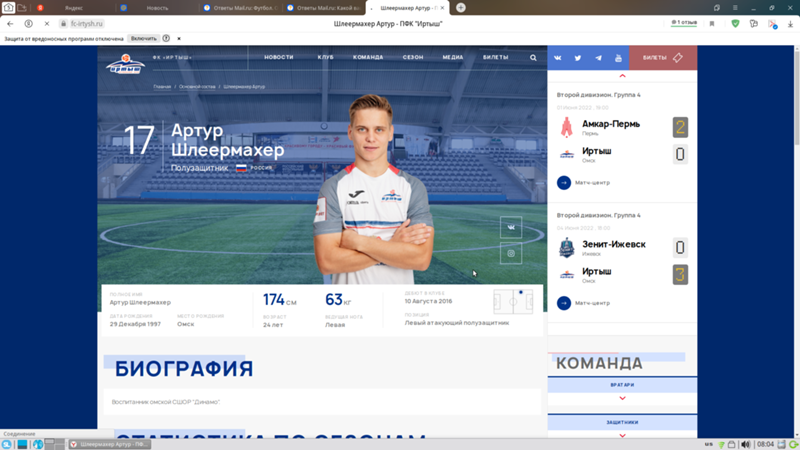Click the ФК «ИРТЫШ» header text
800x450 pixels.
172,58
